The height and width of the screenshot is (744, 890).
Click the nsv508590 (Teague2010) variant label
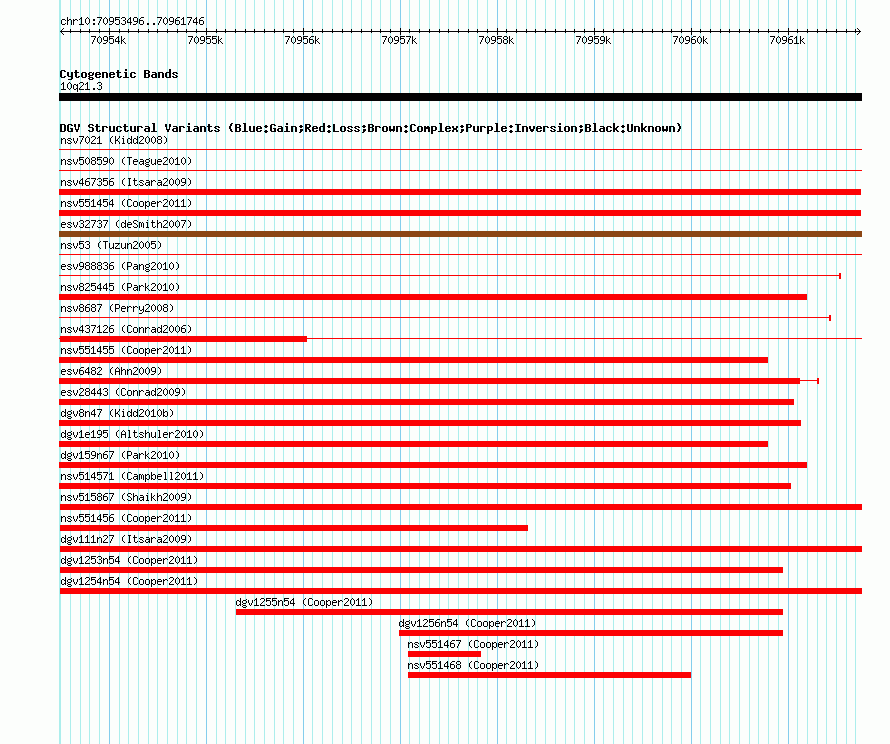[126, 161]
